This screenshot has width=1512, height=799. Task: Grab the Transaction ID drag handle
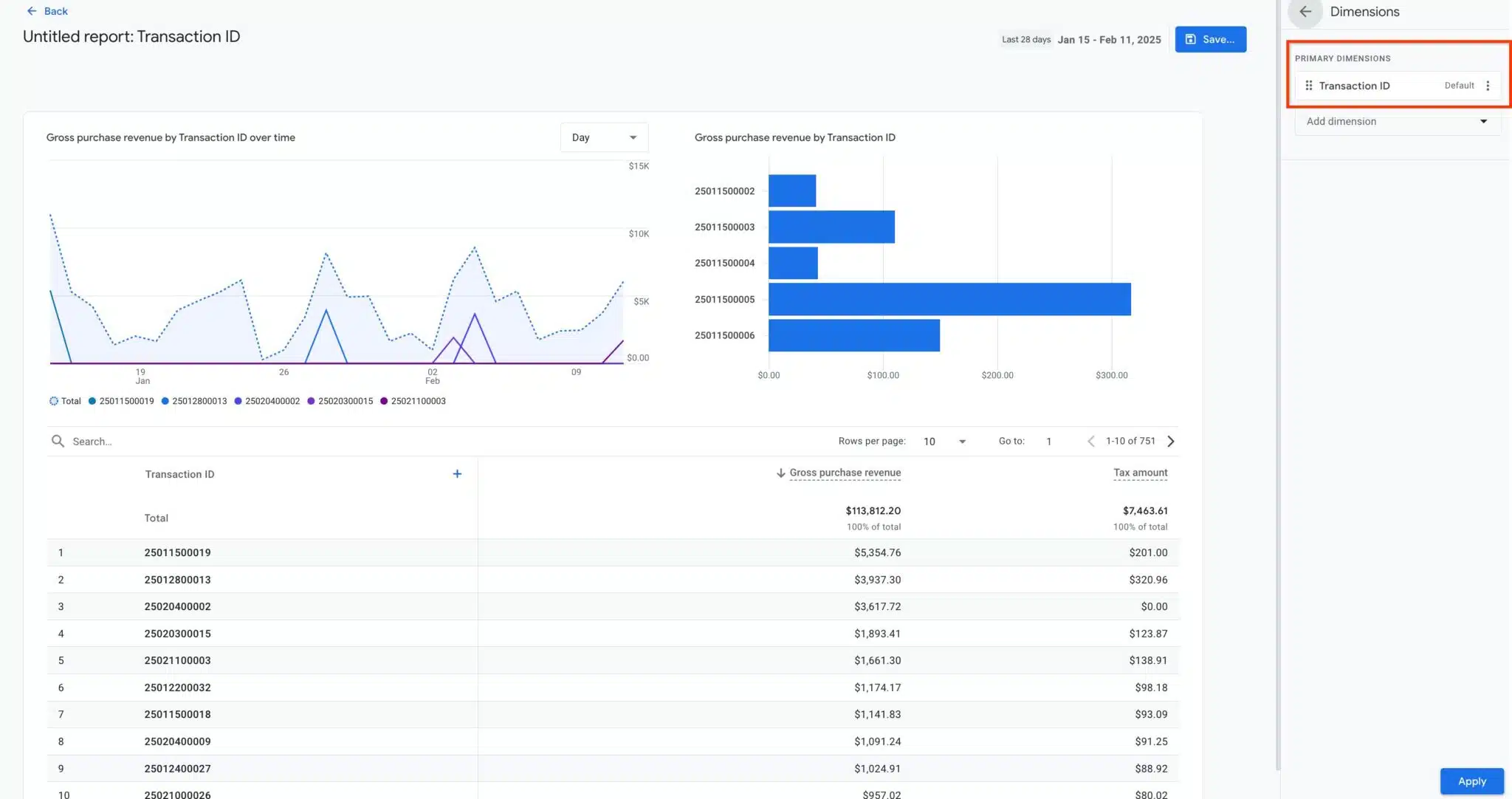pos(1308,86)
